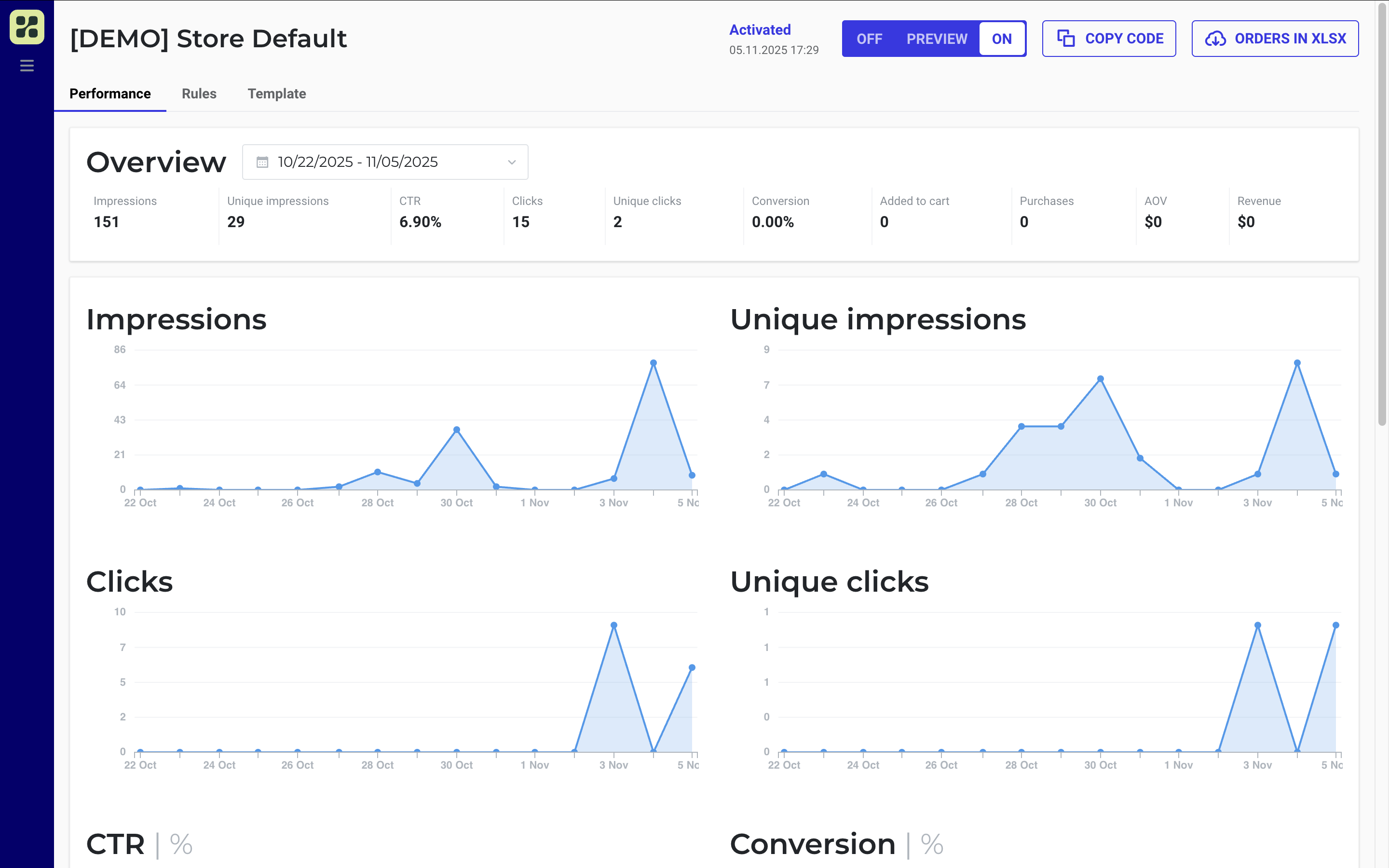Click the 3 Nov peak in Clicks chart
The width and height of the screenshot is (1389, 868).
tap(613, 625)
